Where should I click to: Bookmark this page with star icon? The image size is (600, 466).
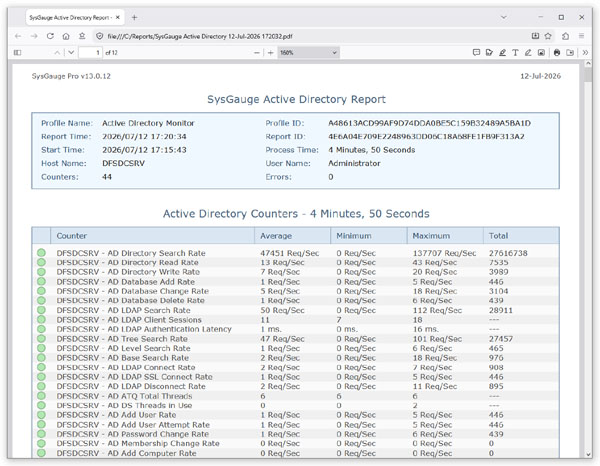[548, 36]
